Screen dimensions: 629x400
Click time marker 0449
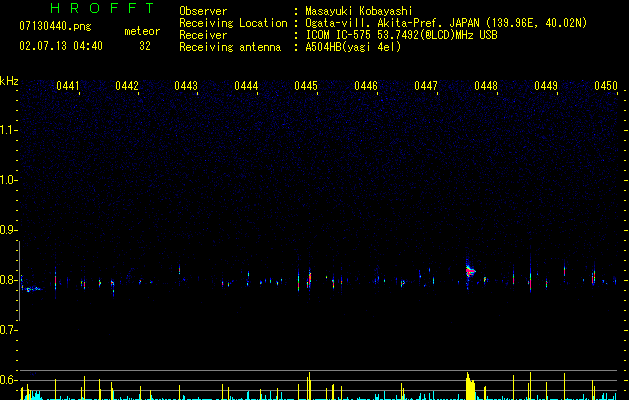546,86
